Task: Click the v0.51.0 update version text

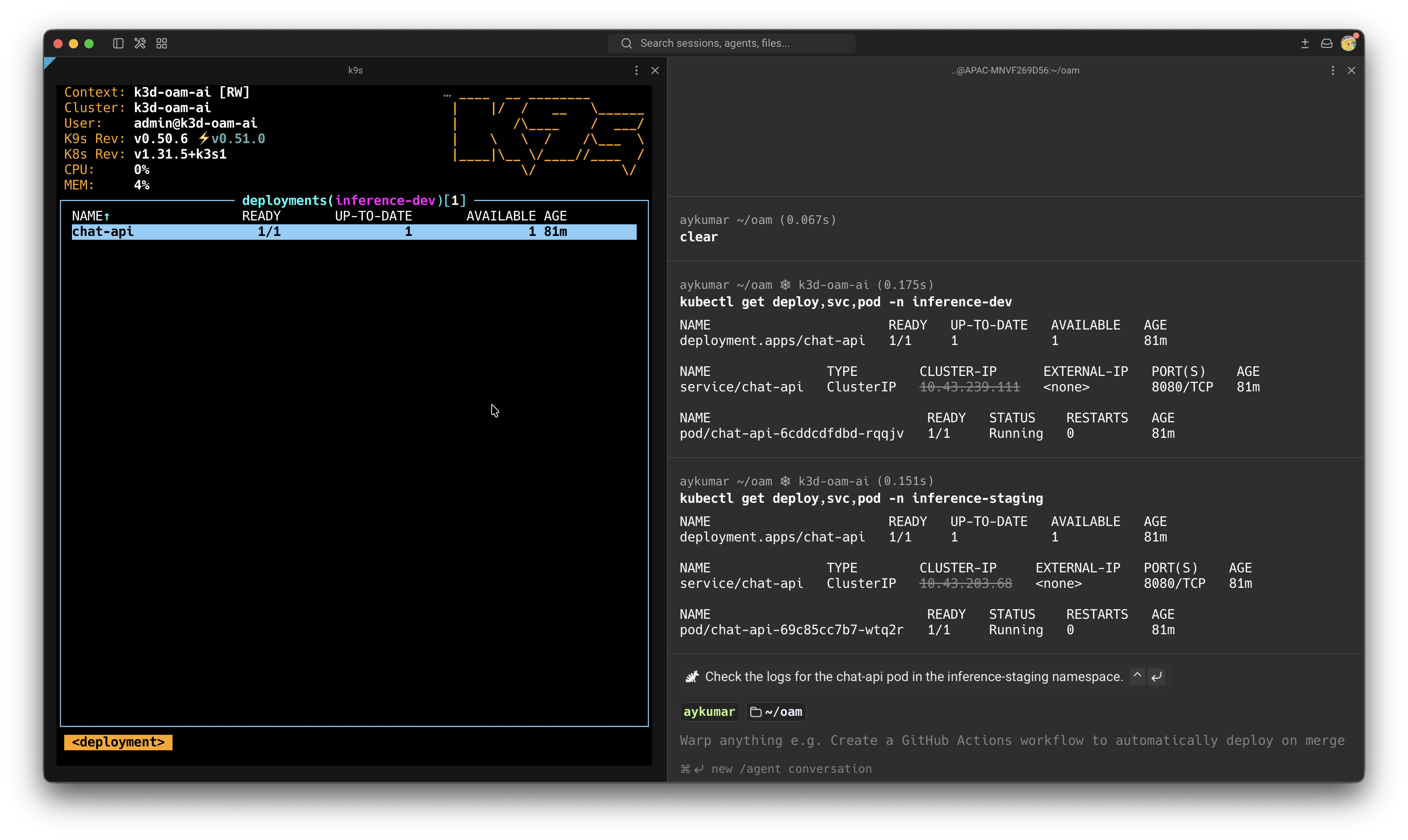Action: tap(238, 139)
